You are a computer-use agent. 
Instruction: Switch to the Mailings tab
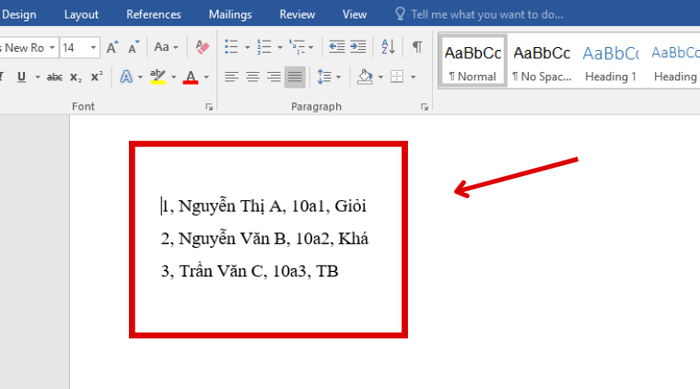click(x=230, y=14)
